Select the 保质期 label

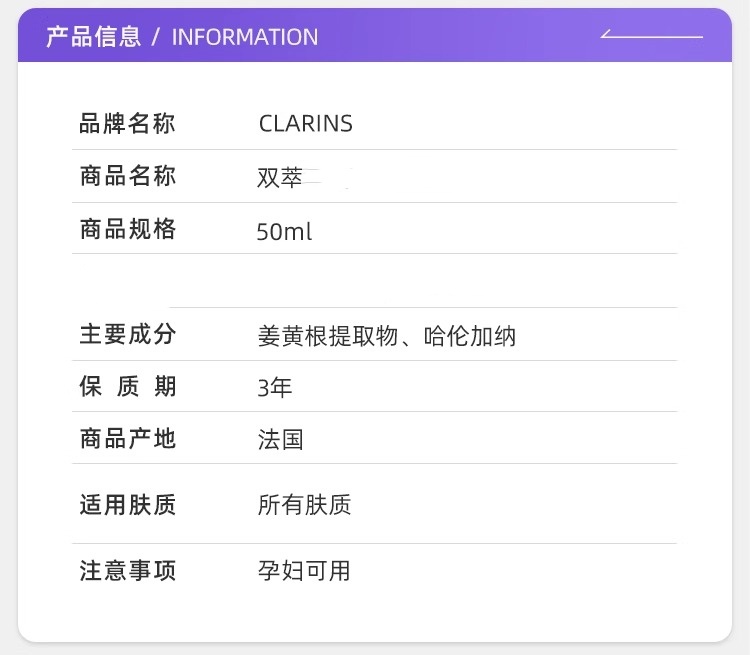pos(127,387)
